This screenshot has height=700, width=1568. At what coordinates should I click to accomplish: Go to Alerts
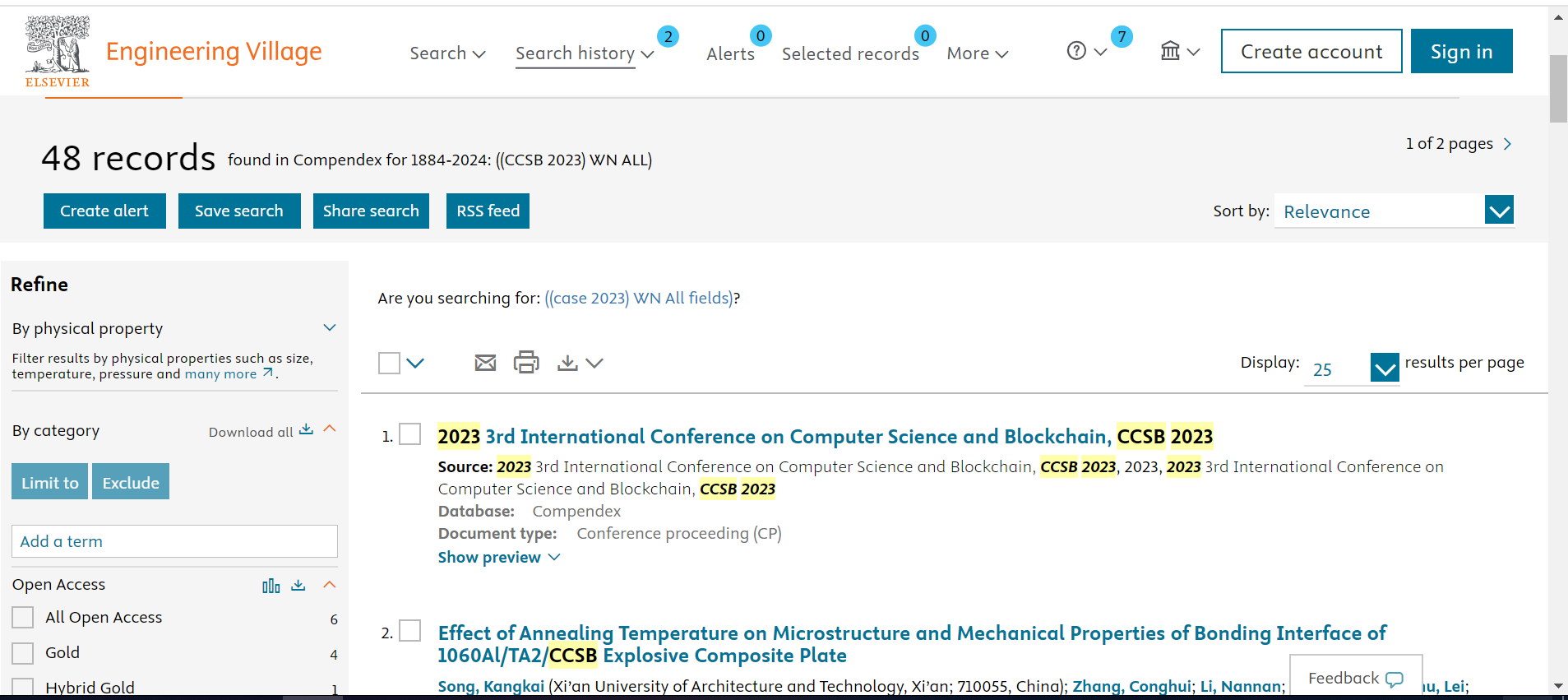tap(730, 53)
